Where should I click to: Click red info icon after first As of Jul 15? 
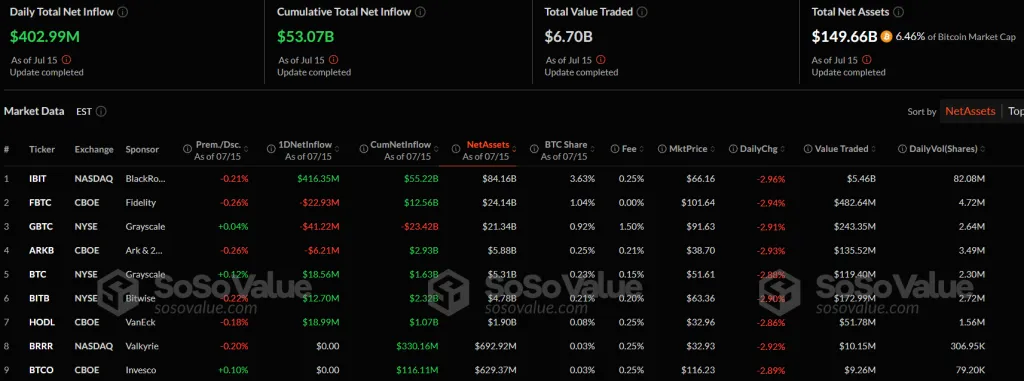(66, 59)
